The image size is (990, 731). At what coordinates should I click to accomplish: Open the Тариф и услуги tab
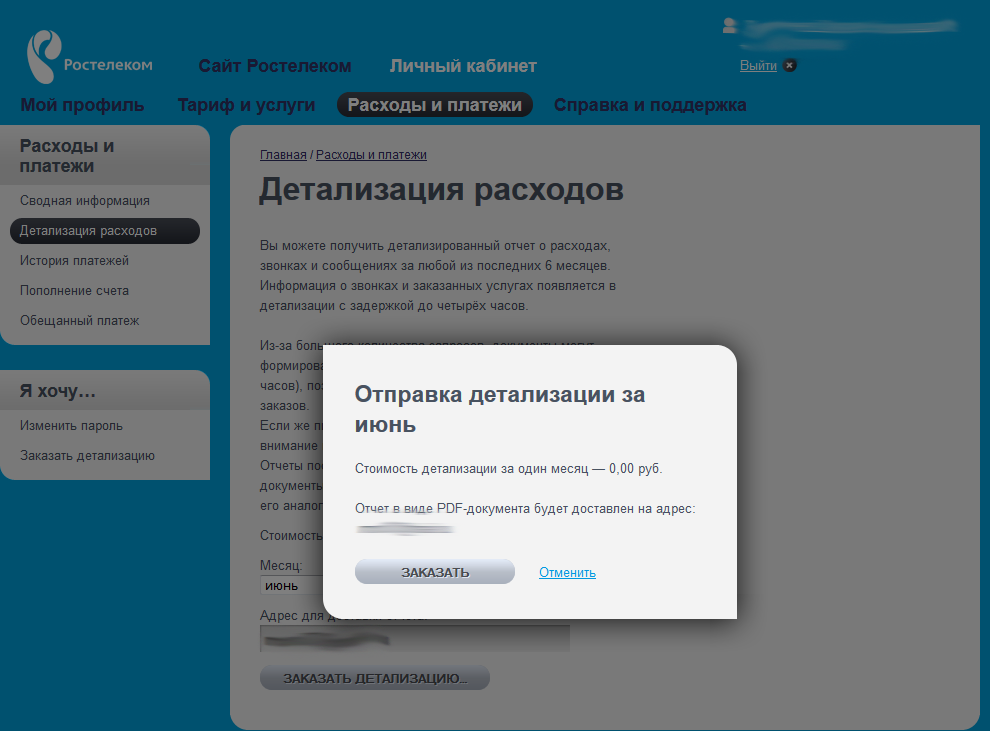point(245,104)
